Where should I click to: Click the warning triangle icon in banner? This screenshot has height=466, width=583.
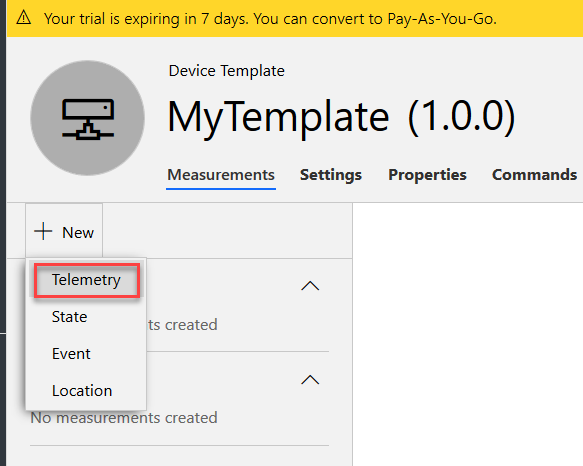coord(24,18)
